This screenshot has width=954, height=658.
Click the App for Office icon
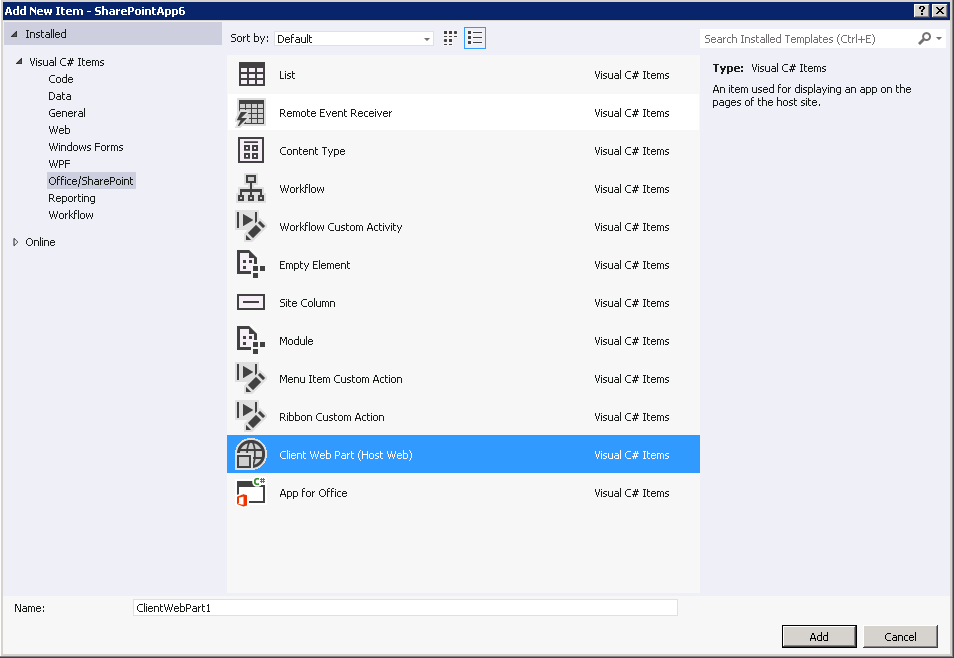(x=251, y=492)
